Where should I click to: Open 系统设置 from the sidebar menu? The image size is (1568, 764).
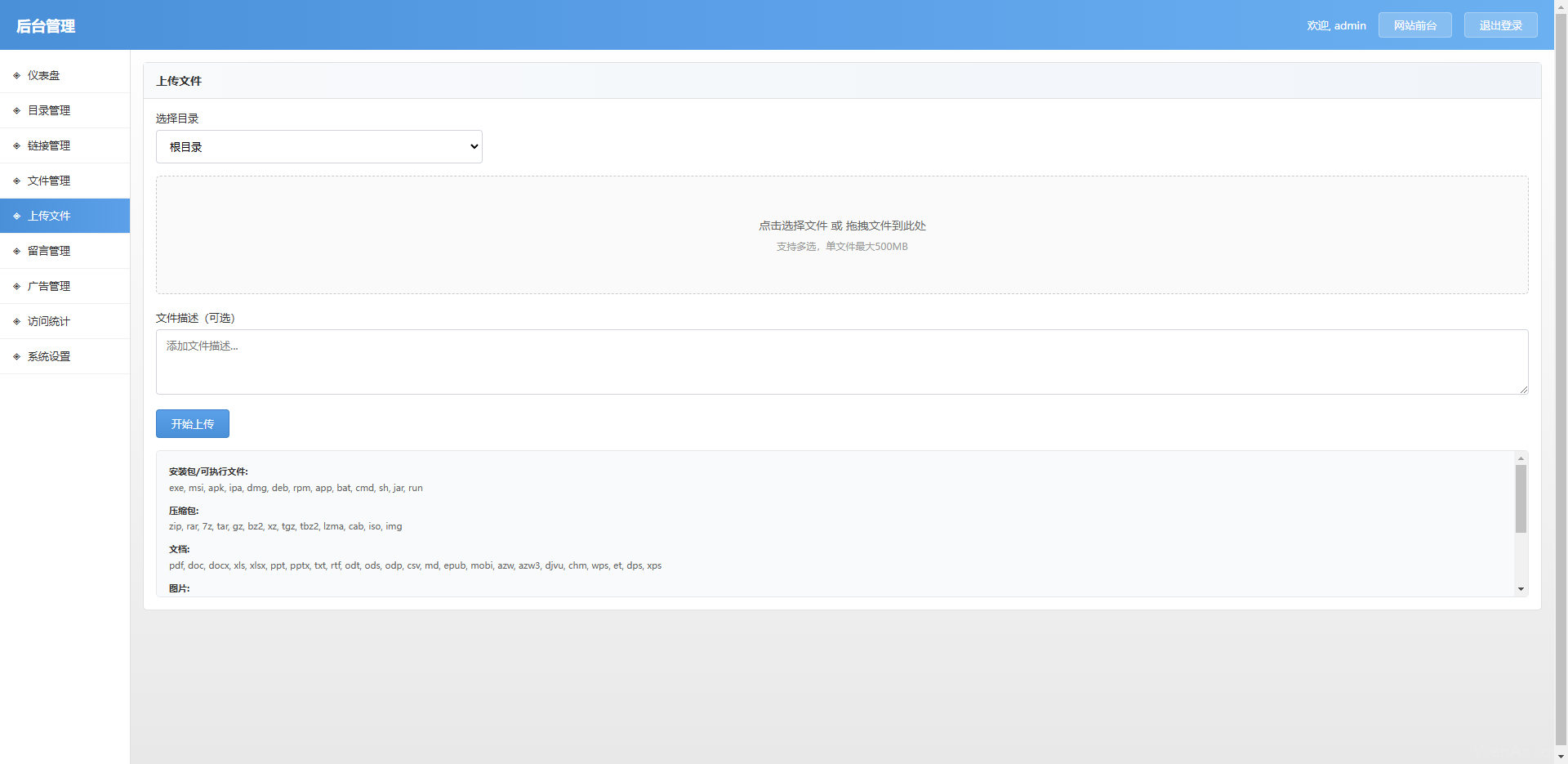(49, 356)
